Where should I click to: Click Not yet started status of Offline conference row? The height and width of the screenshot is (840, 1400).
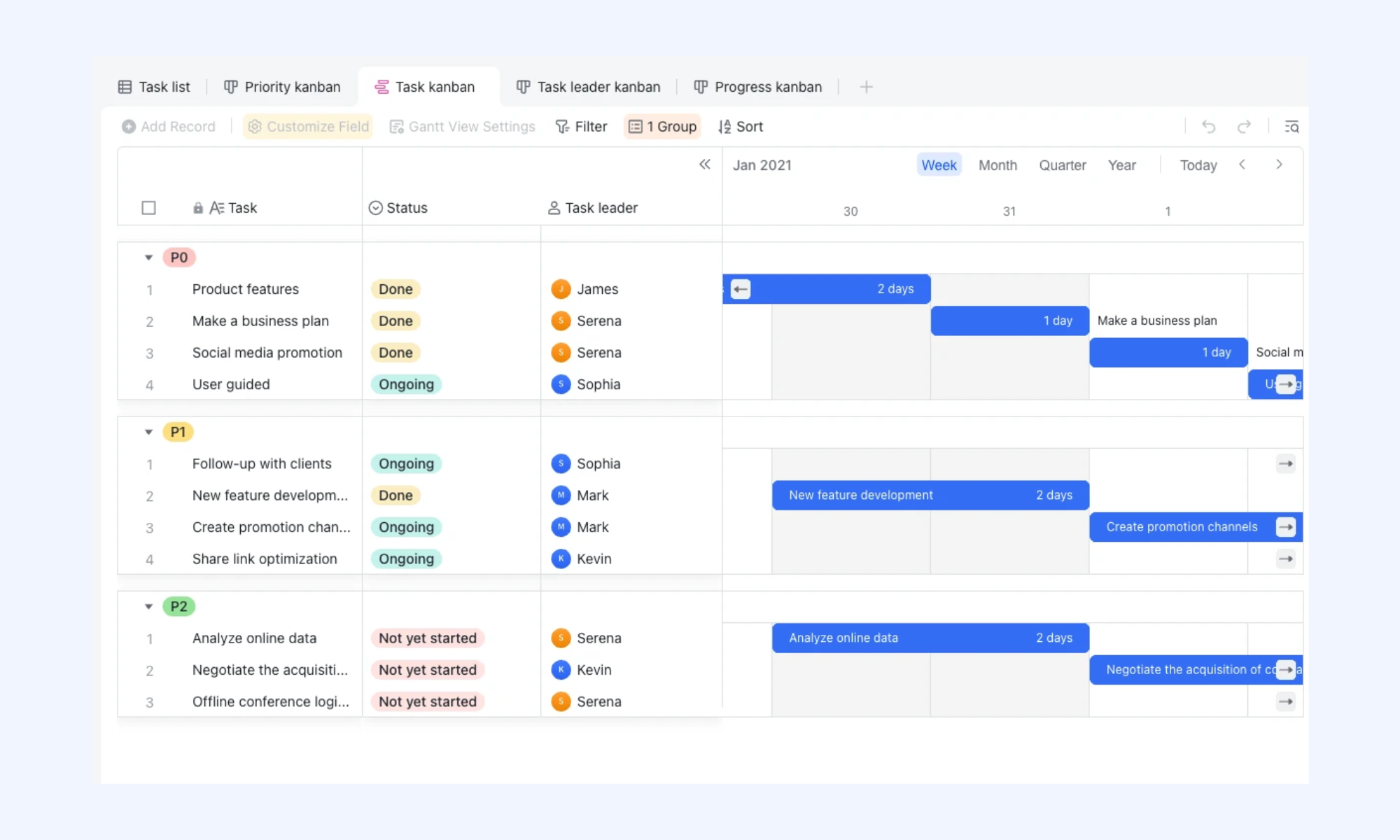pos(427,701)
